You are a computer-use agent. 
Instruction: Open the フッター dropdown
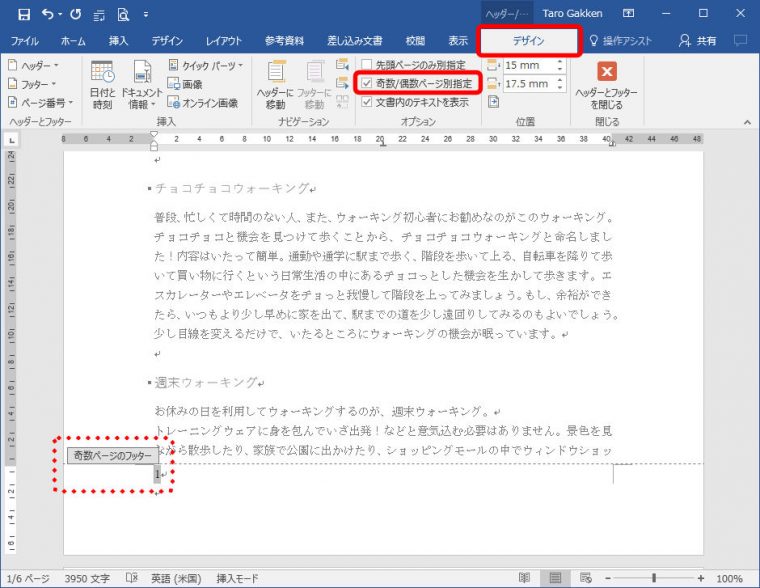(32, 84)
